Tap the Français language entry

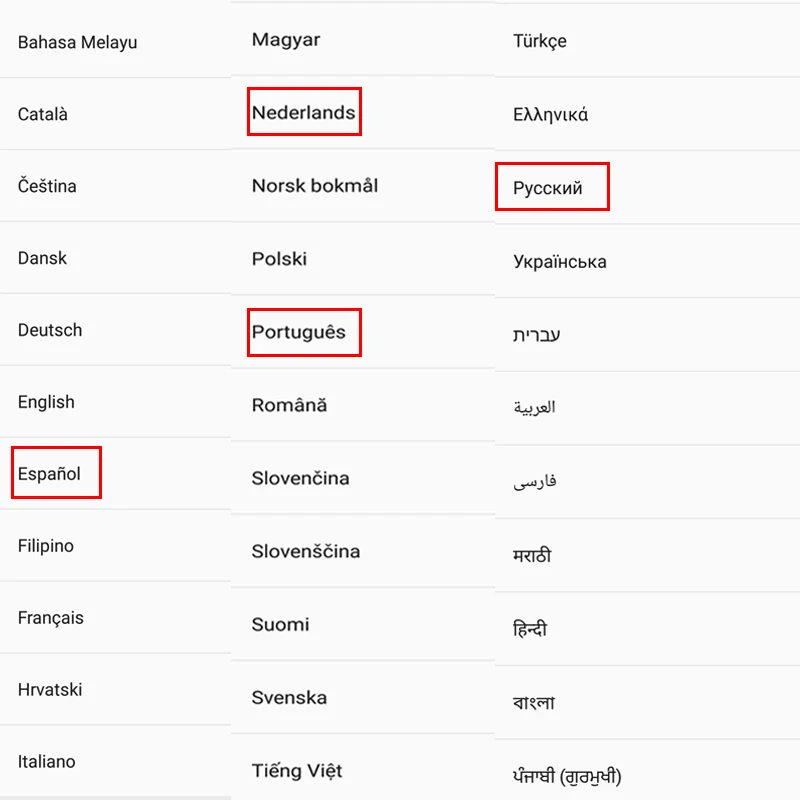tap(51, 618)
